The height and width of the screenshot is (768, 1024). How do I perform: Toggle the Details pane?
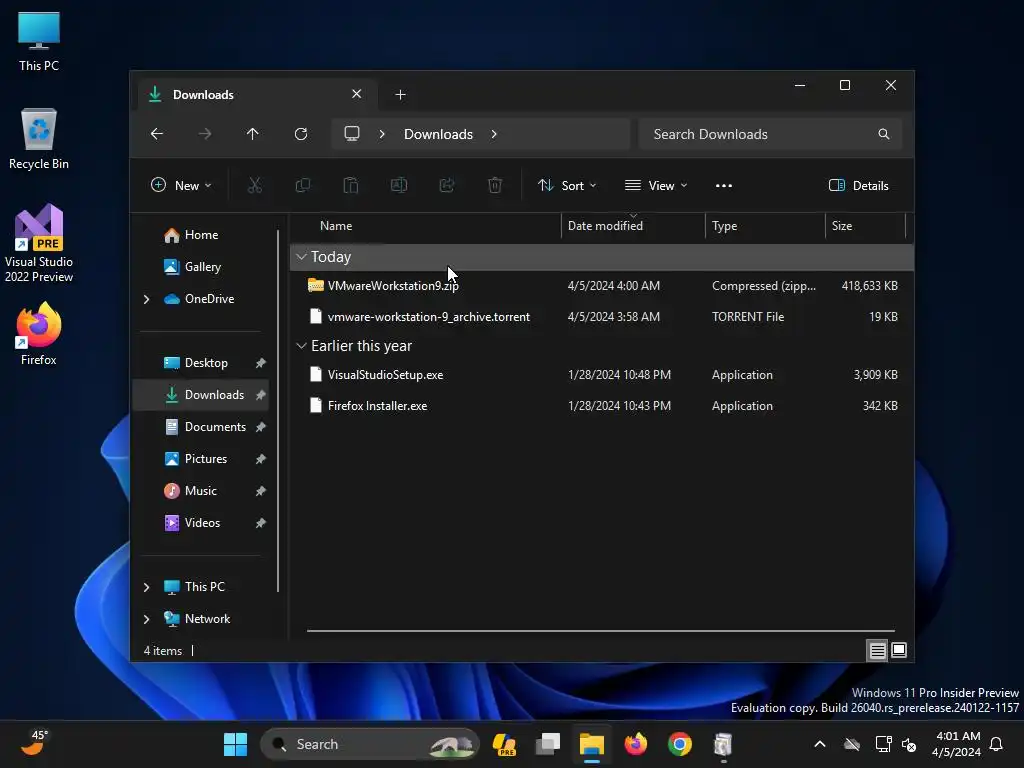(x=858, y=185)
